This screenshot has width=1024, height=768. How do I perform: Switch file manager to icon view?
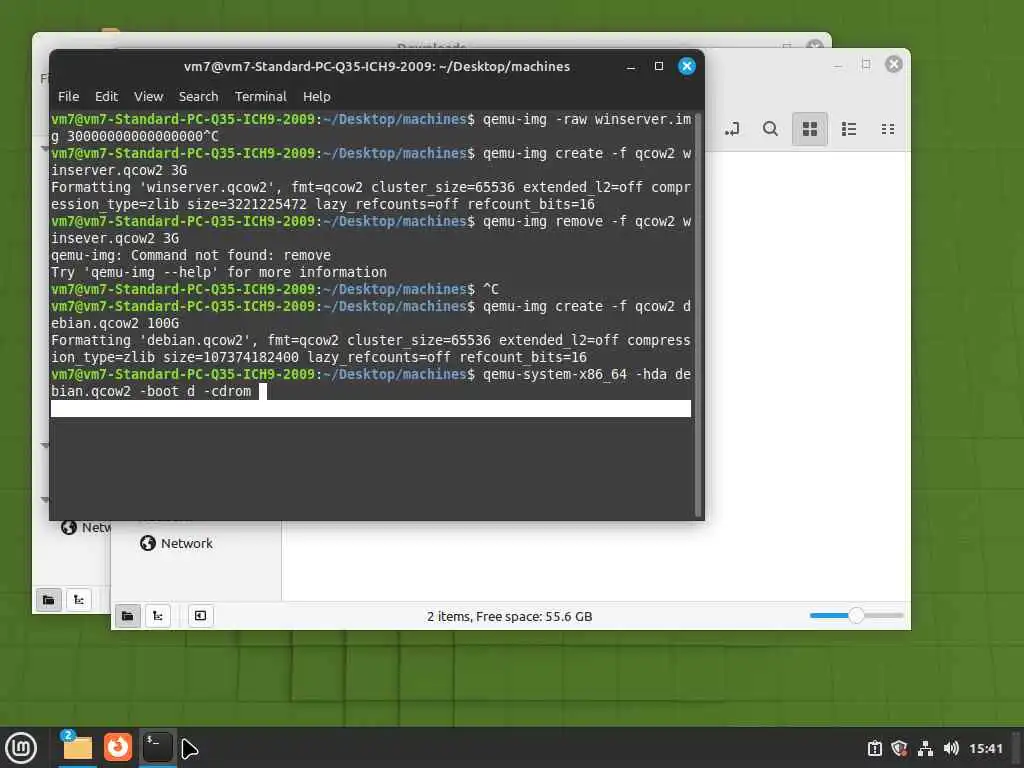point(810,129)
